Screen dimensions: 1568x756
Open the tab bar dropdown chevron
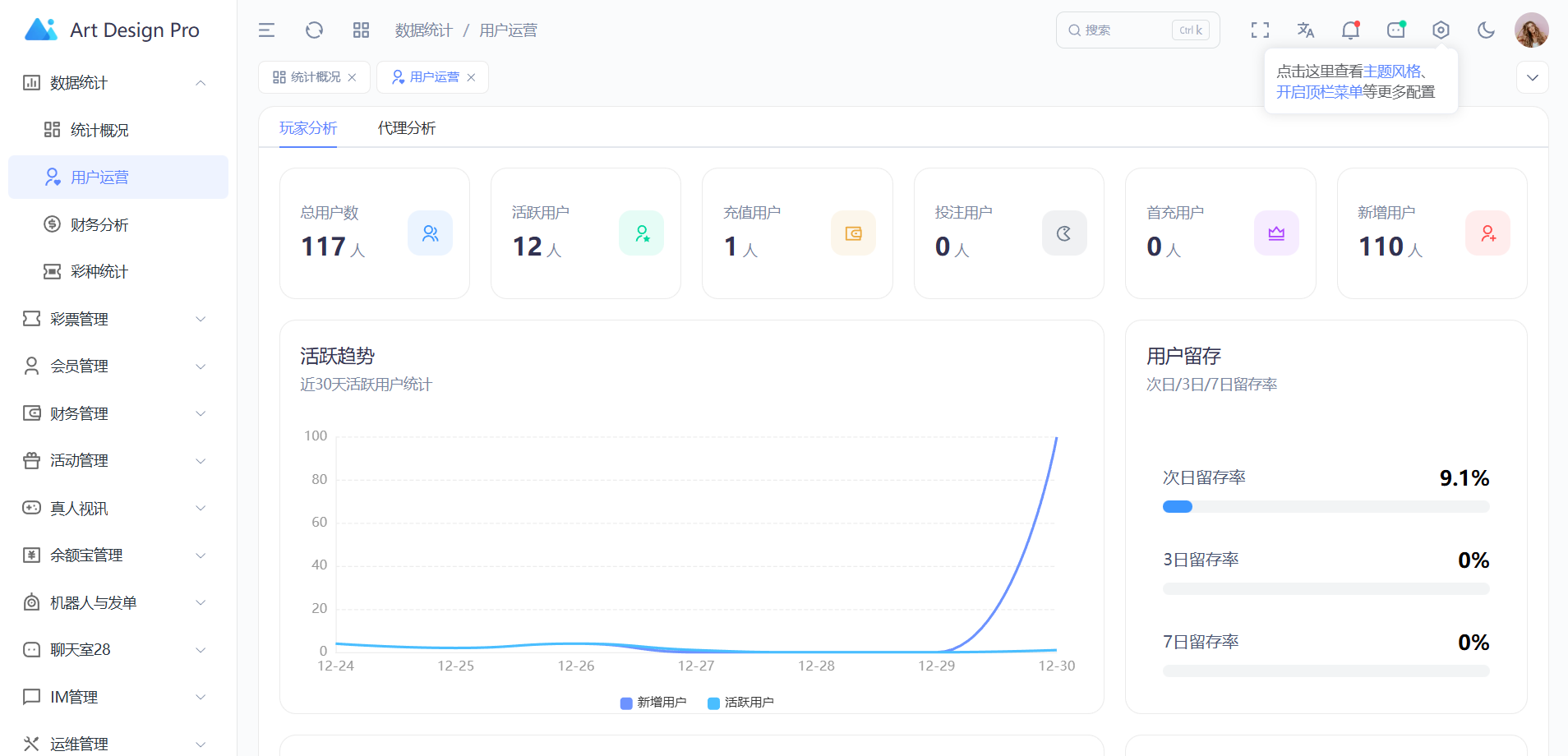pyautogui.click(x=1532, y=77)
